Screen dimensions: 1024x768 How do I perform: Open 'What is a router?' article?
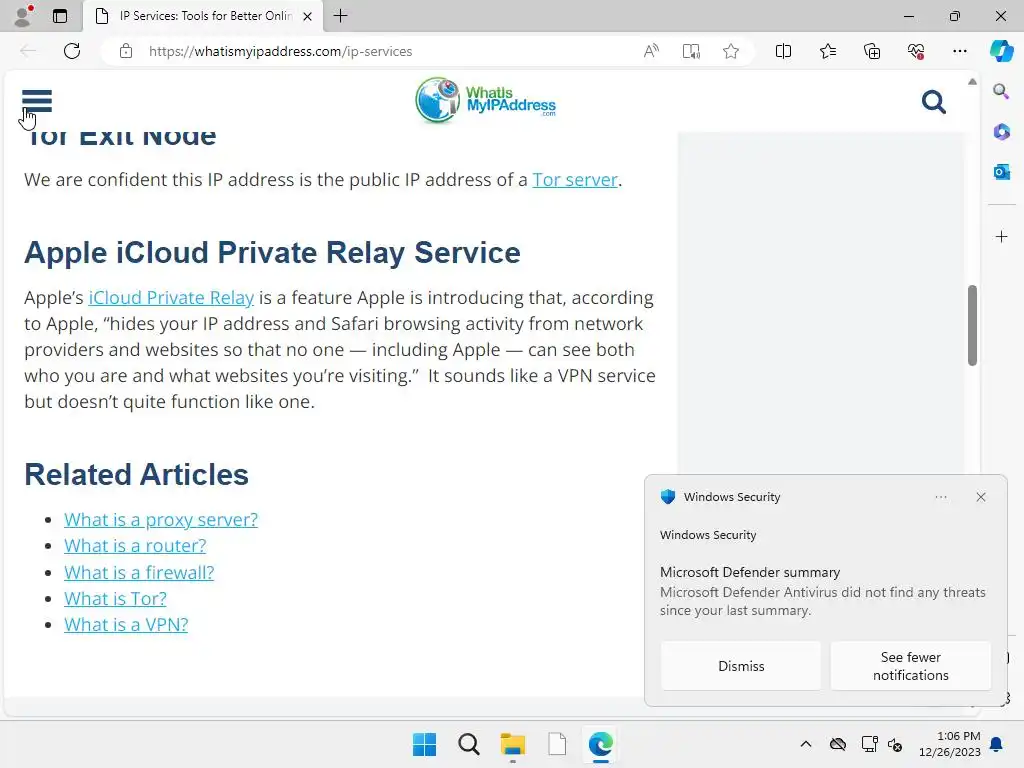tap(135, 546)
